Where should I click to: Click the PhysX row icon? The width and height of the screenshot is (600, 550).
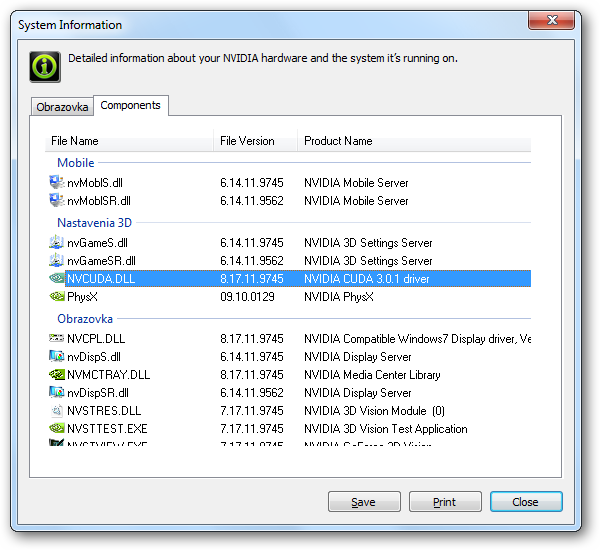tap(57, 296)
